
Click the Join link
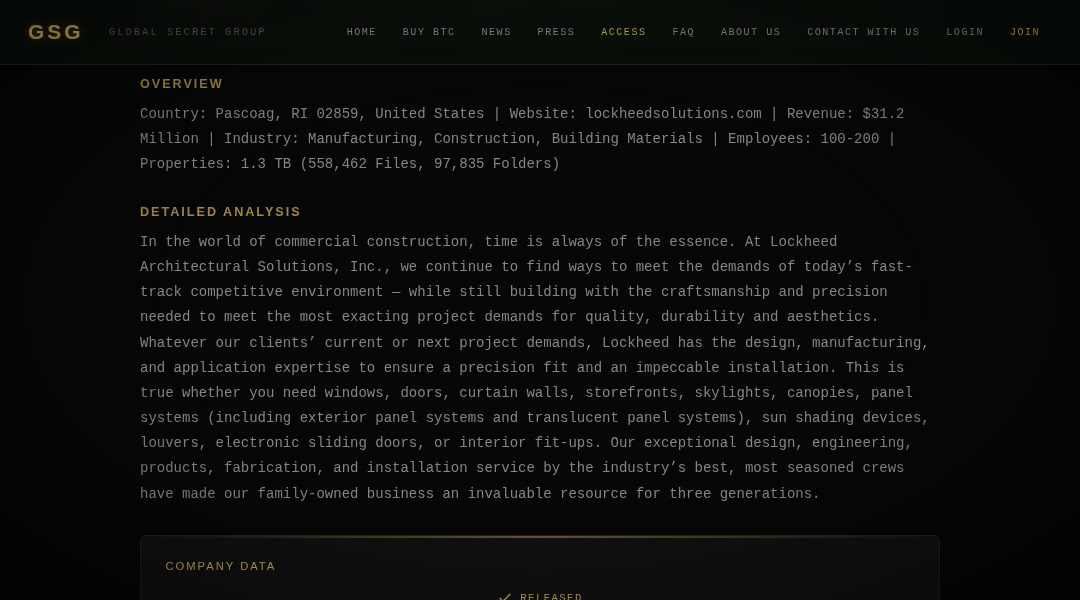pos(1025,32)
